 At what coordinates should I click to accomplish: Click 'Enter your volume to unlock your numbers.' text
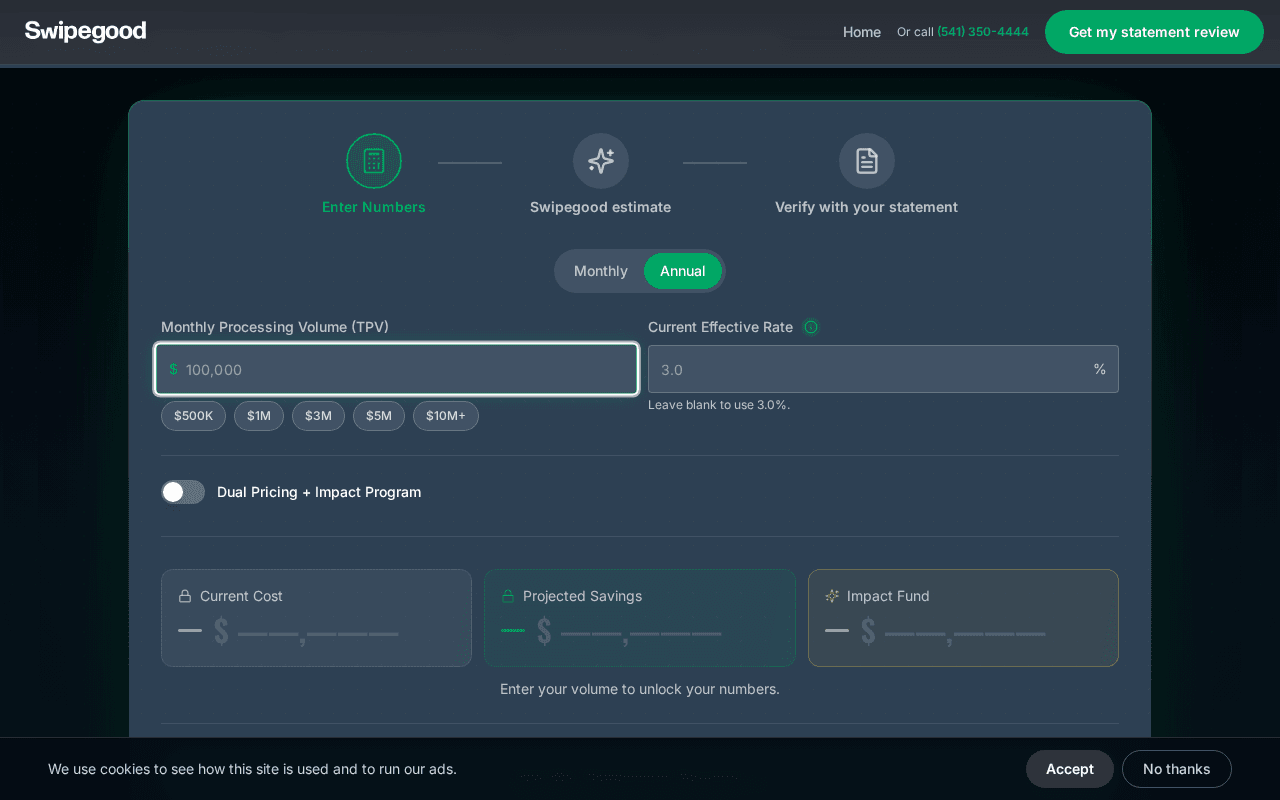tap(640, 689)
